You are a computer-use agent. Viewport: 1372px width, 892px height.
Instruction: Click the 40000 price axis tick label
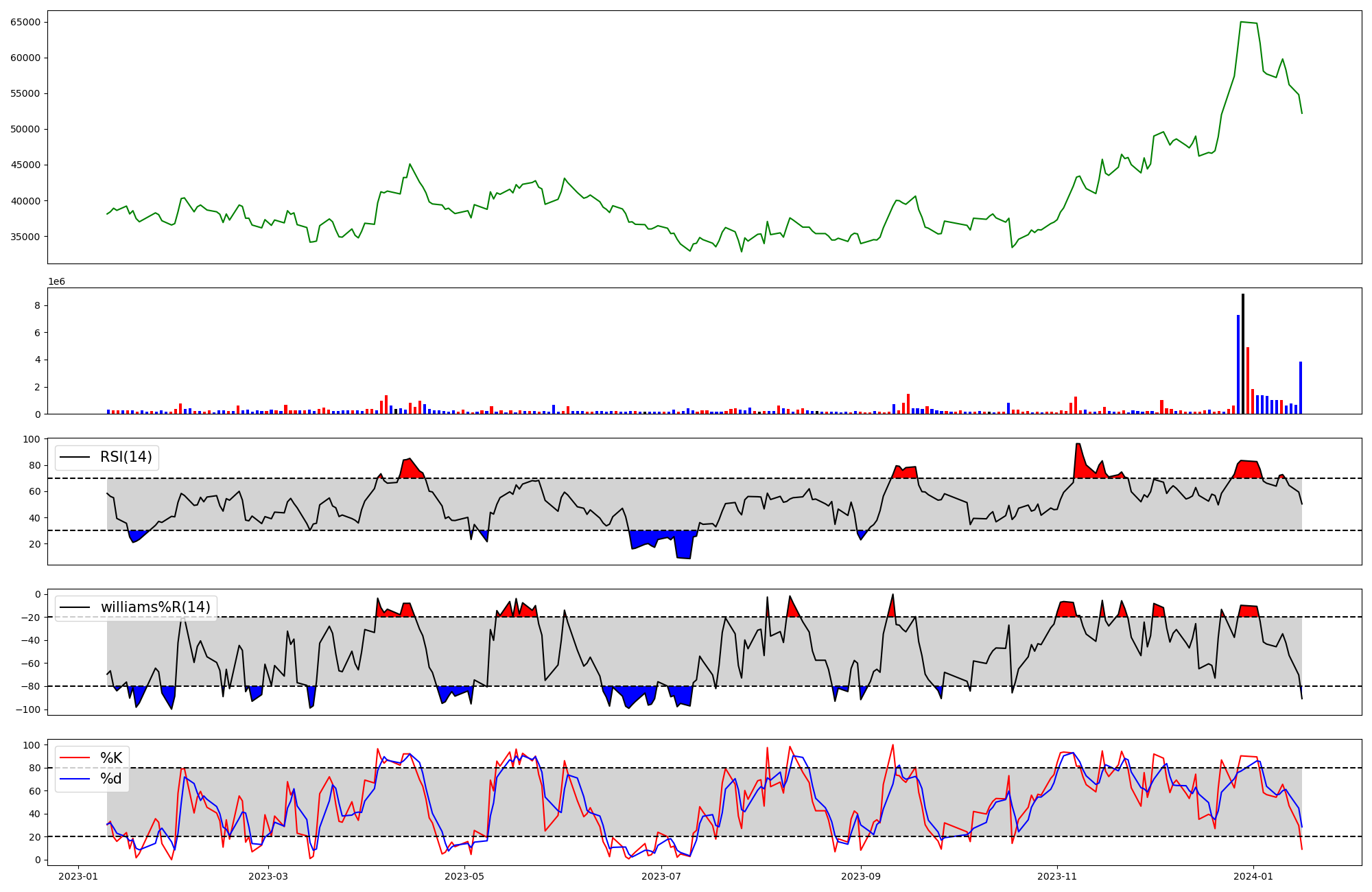tap(25, 201)
